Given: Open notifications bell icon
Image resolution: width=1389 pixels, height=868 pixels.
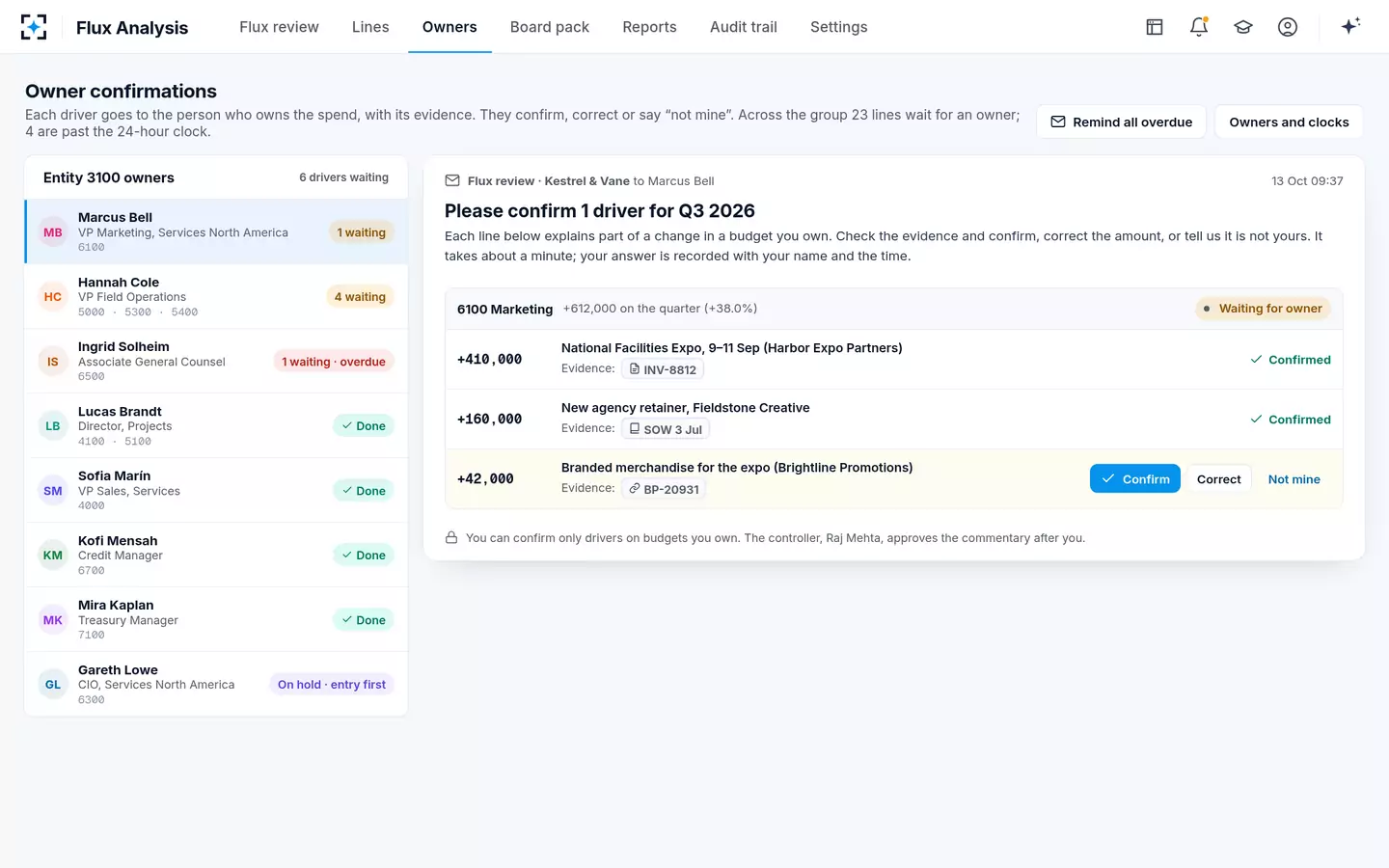Looking at the screenshot, I should (x=1199, y=27).
